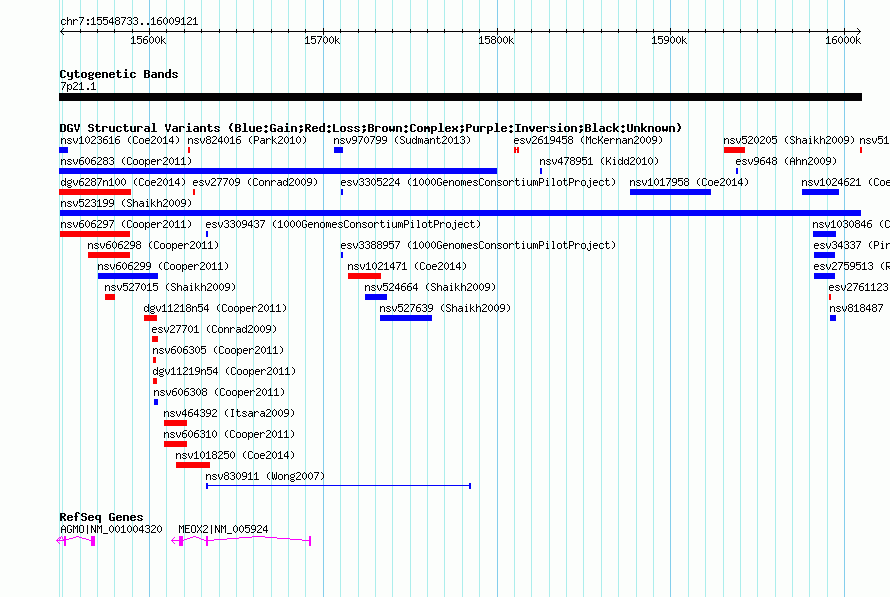
Task: Click the 15700k ruler tick label
Action: [322, 40]
